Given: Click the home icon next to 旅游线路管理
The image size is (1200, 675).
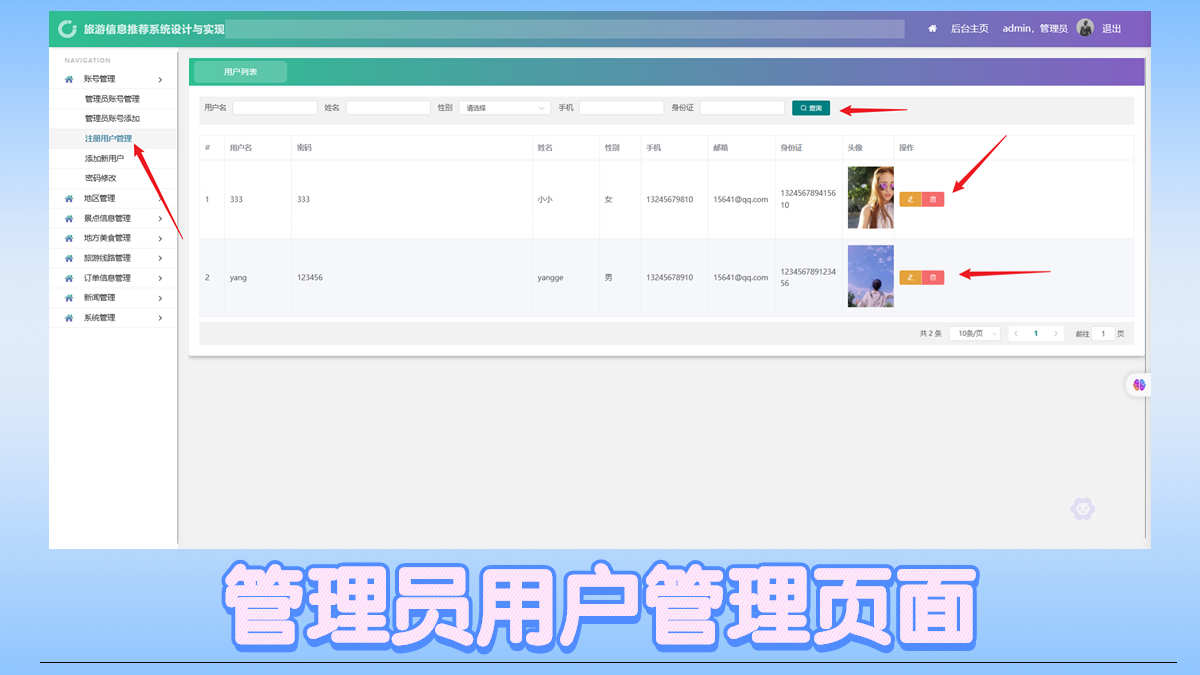Looking at the screenshot, I should click(x=69, y=258).
